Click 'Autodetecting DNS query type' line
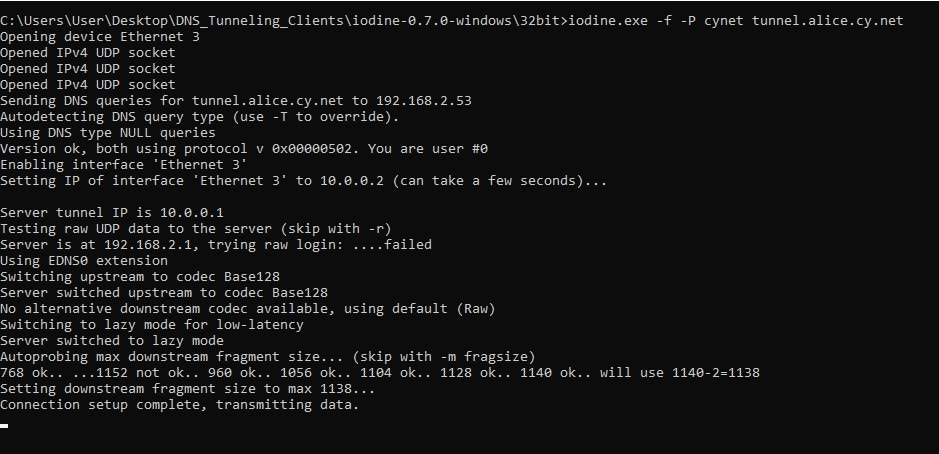This screenshot has height=454, width=939. point(199,117)
